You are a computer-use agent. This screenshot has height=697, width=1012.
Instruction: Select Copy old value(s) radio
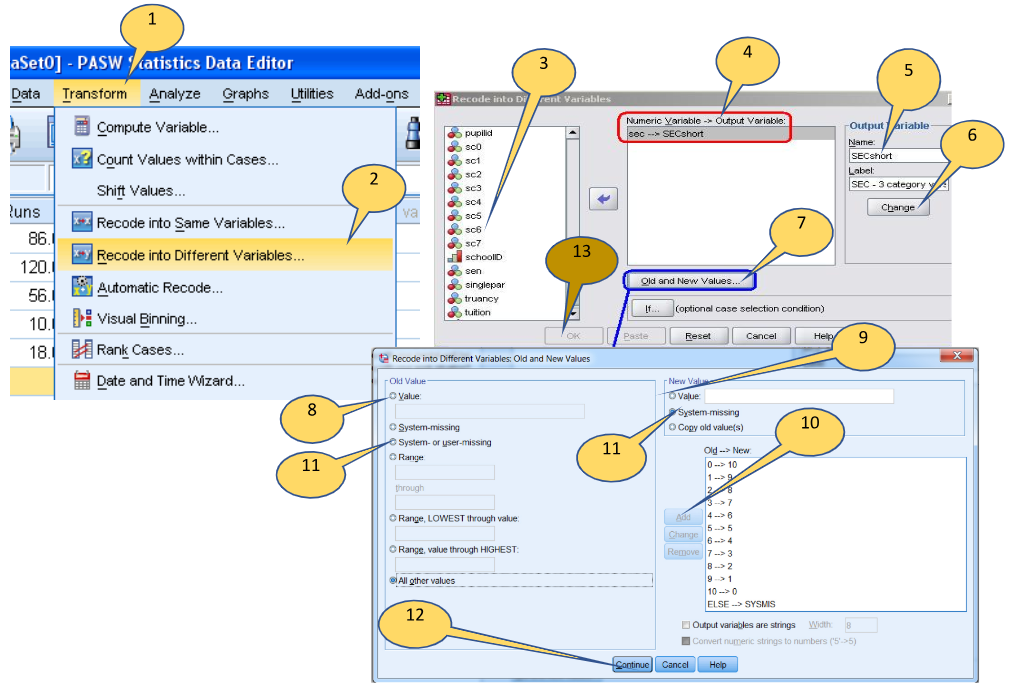pos(673,427)
